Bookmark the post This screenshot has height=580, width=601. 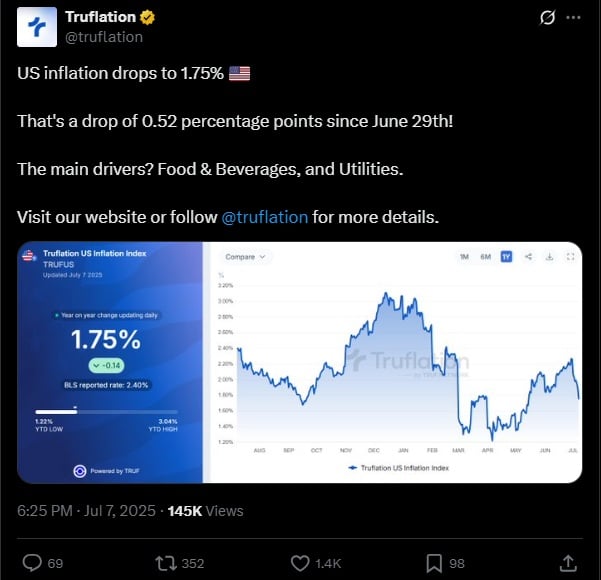pyautogui.click(x=435, y=563)
